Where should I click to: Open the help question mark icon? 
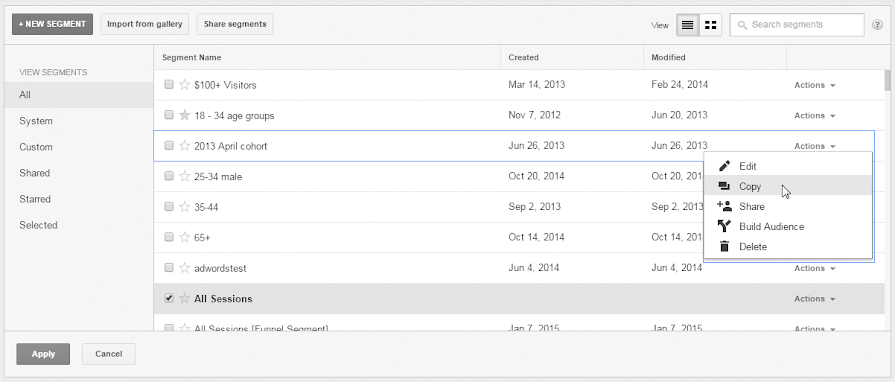(878, 25)
